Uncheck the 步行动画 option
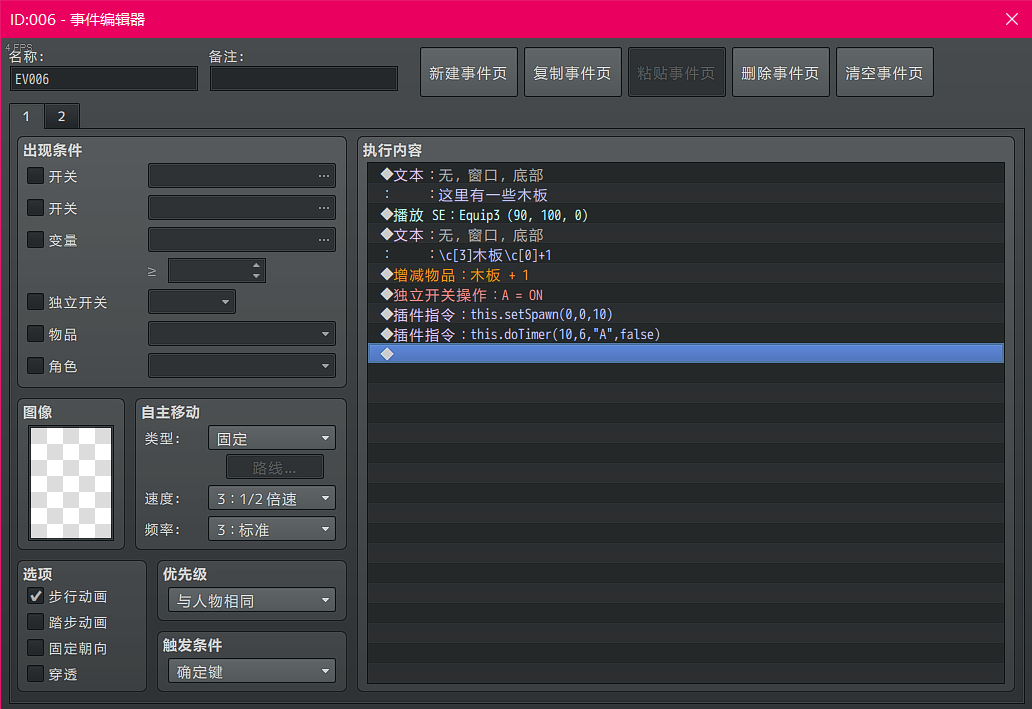 point(36,596)
